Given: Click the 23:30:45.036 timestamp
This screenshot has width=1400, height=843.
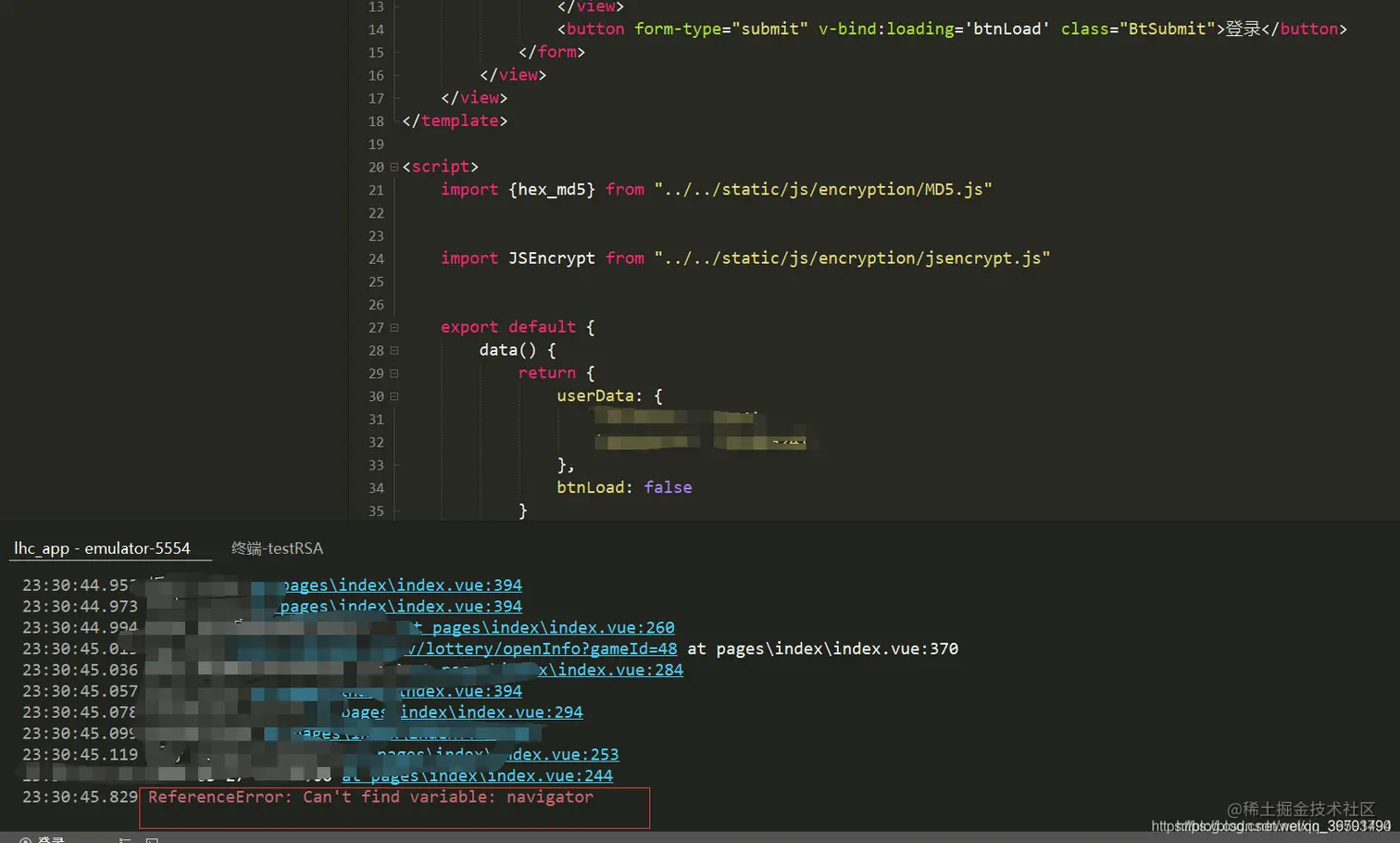Looking at the screenshot, I should point(80,671).
